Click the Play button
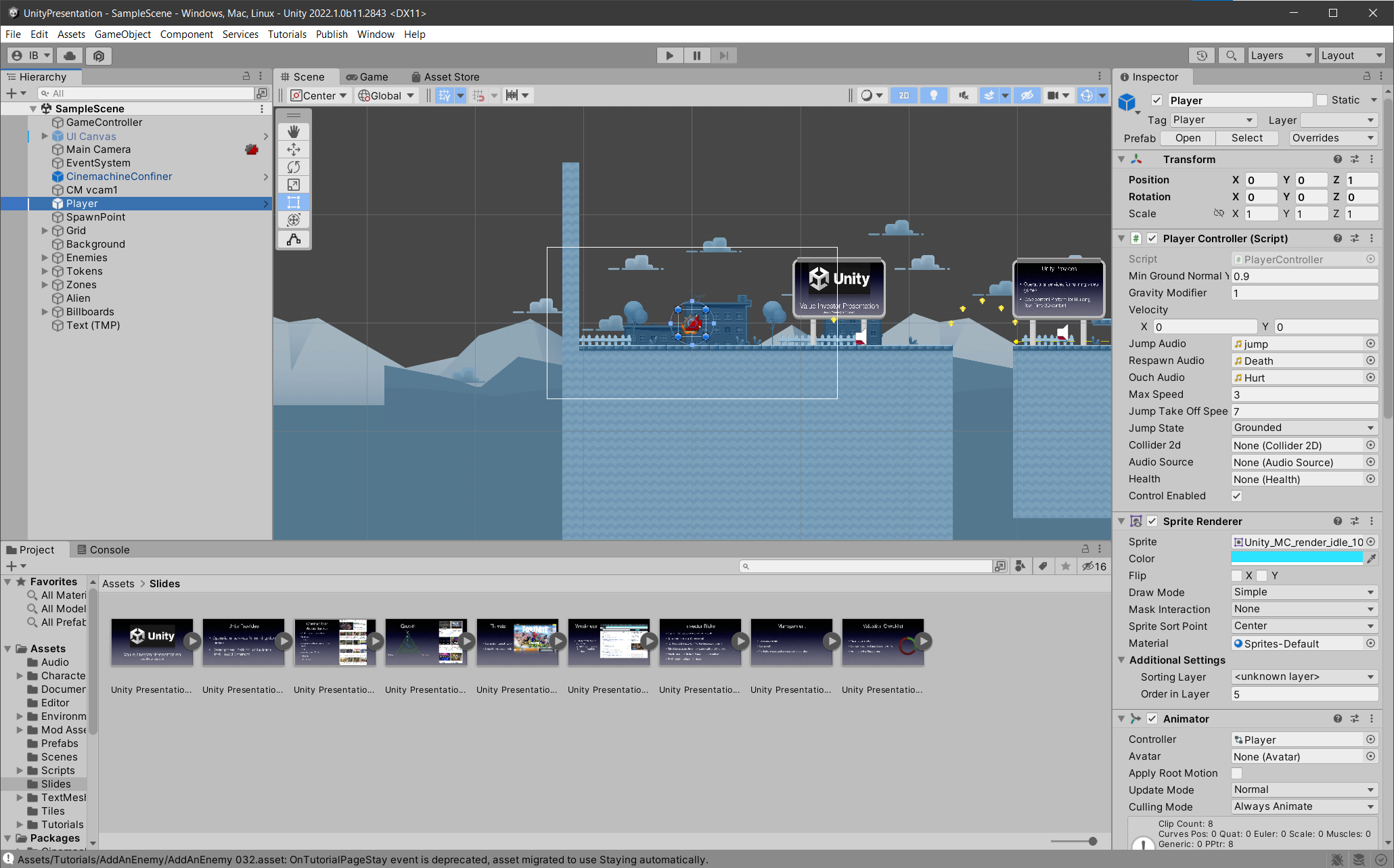The image size is (1394, 868). click(669, 55)
